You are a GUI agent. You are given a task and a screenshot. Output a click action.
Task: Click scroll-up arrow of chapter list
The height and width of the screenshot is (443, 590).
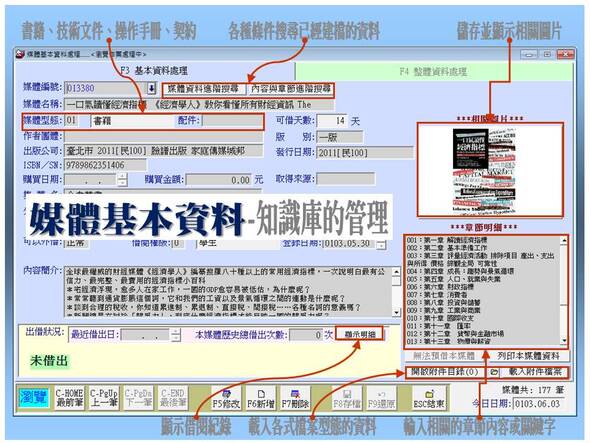[564, 240]
